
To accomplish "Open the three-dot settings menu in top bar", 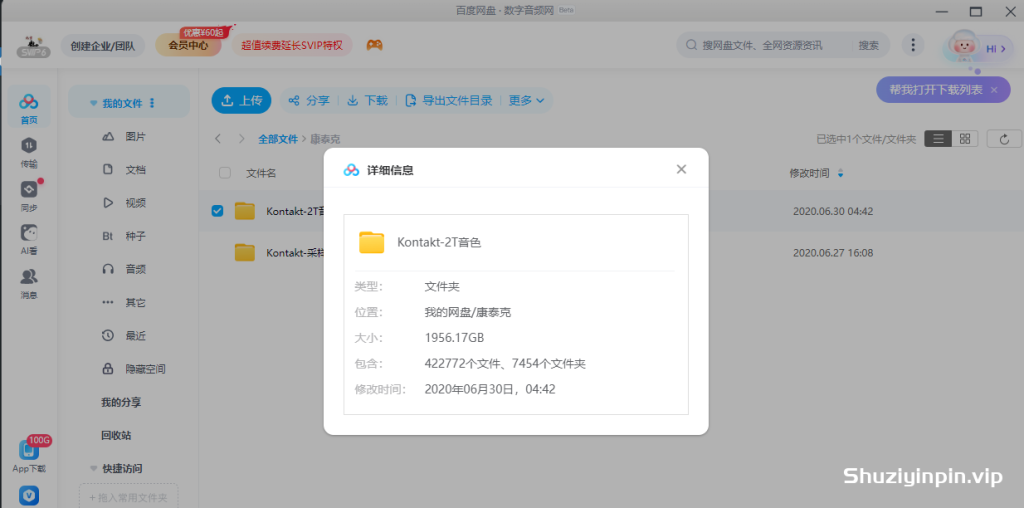I will click(x=912, y=45).
